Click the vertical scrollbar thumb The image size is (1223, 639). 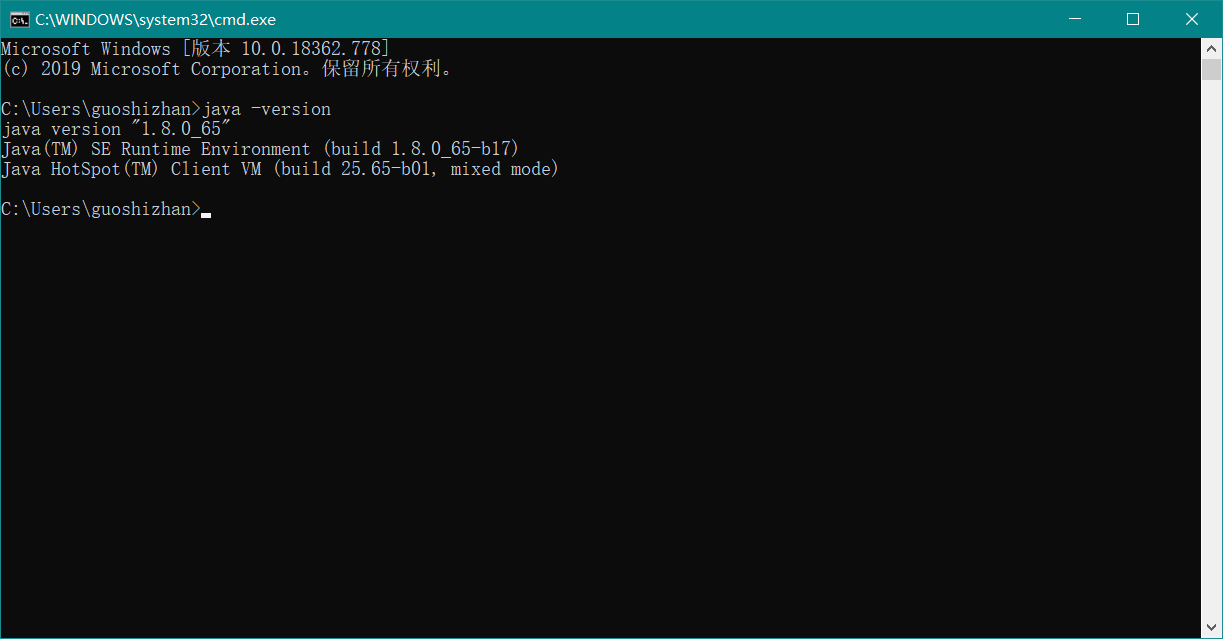(x=1211, y=70)
